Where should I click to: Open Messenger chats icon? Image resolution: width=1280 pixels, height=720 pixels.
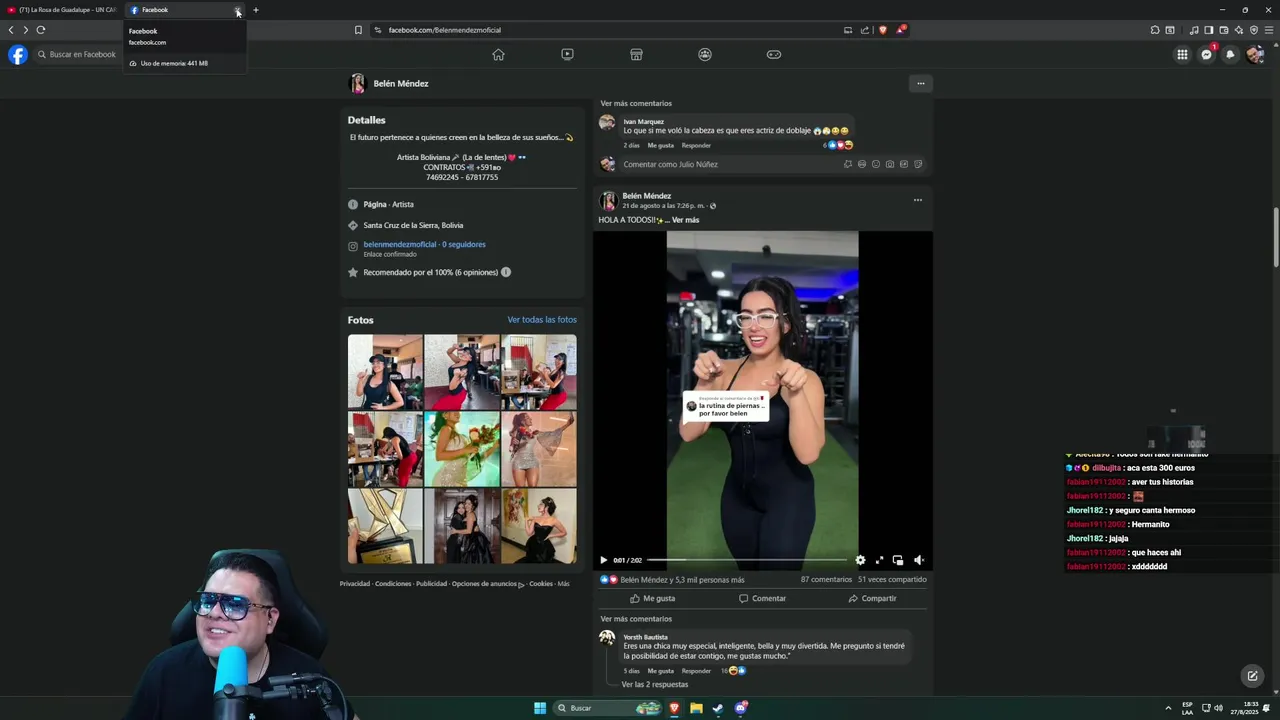[1206, 55]
